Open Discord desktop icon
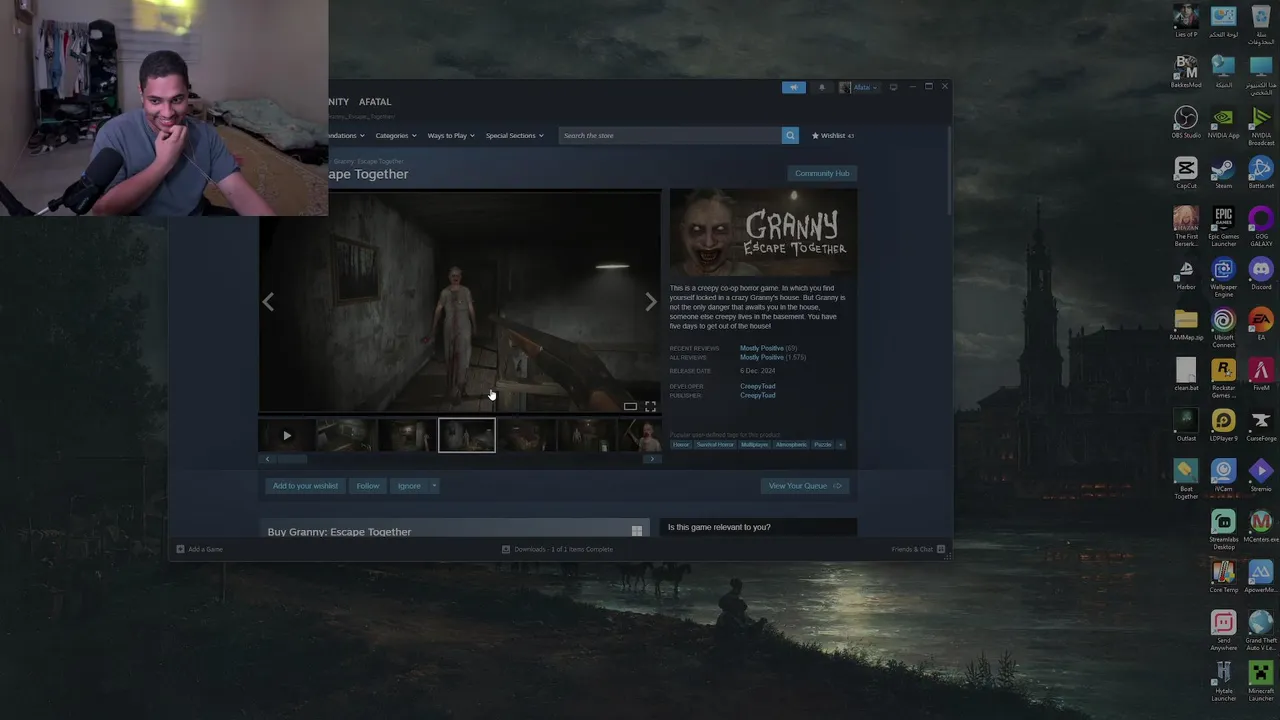 click(x=1261, y=275)
